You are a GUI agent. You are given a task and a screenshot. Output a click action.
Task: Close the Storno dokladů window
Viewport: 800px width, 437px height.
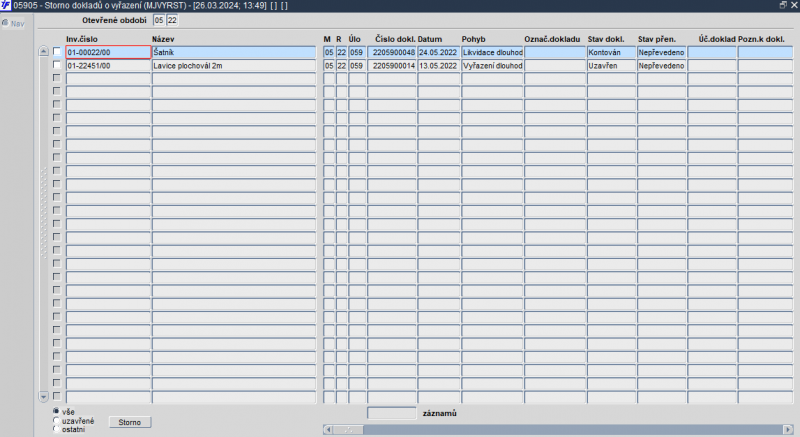[x=794, y=5]
